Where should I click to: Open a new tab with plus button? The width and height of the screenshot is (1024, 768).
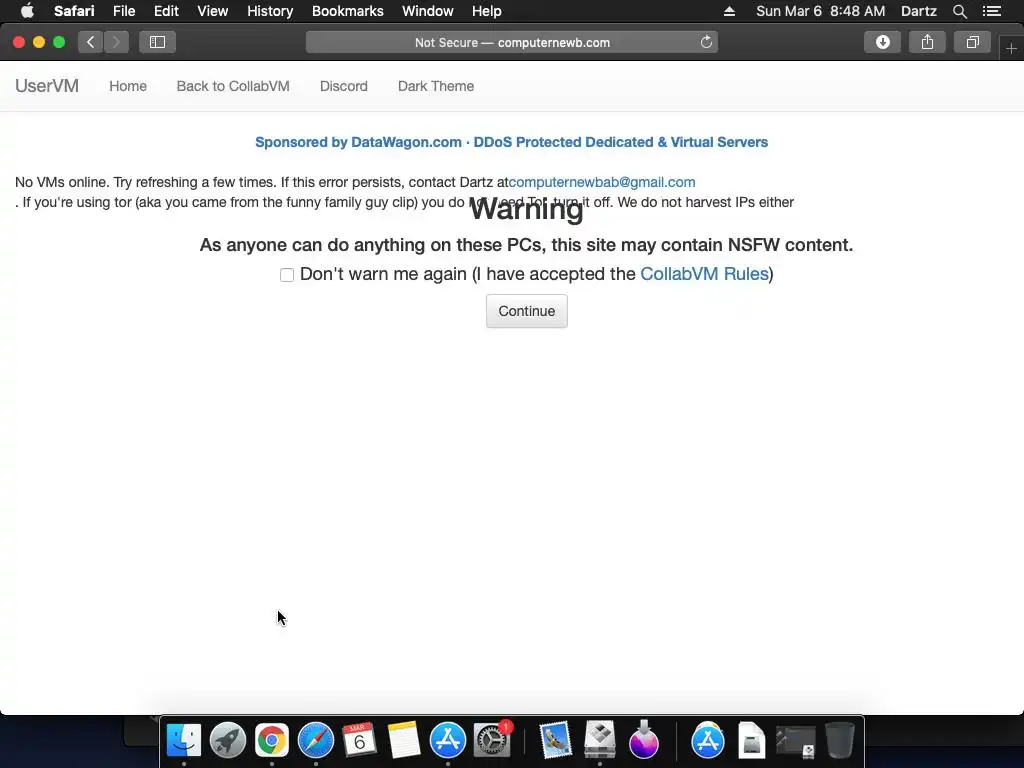[x=1011, y=49]
